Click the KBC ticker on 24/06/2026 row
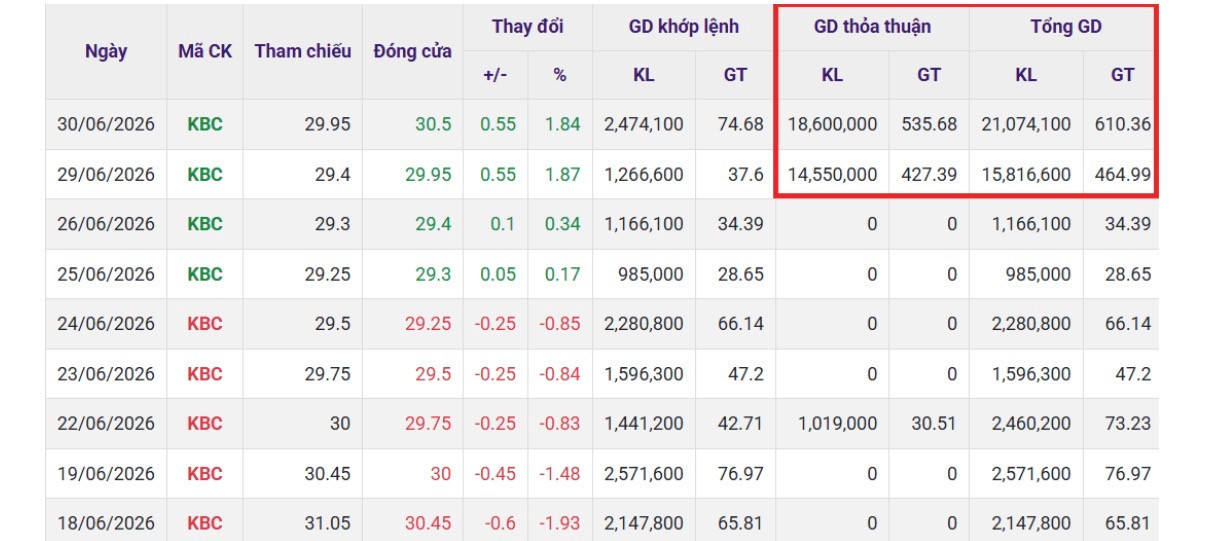Image resolution: width=1206 pixels, height=541 pixels. (205, 324)
